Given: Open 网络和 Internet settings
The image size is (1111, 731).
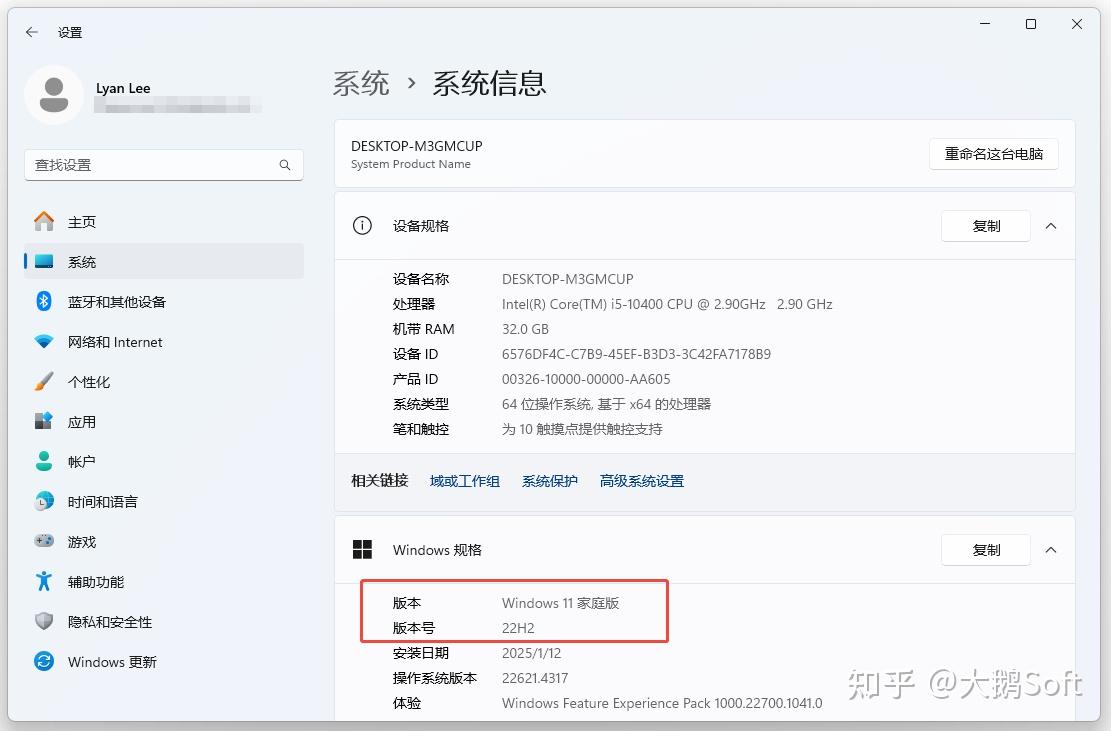Looking at the screenshot, I should 164,341.
